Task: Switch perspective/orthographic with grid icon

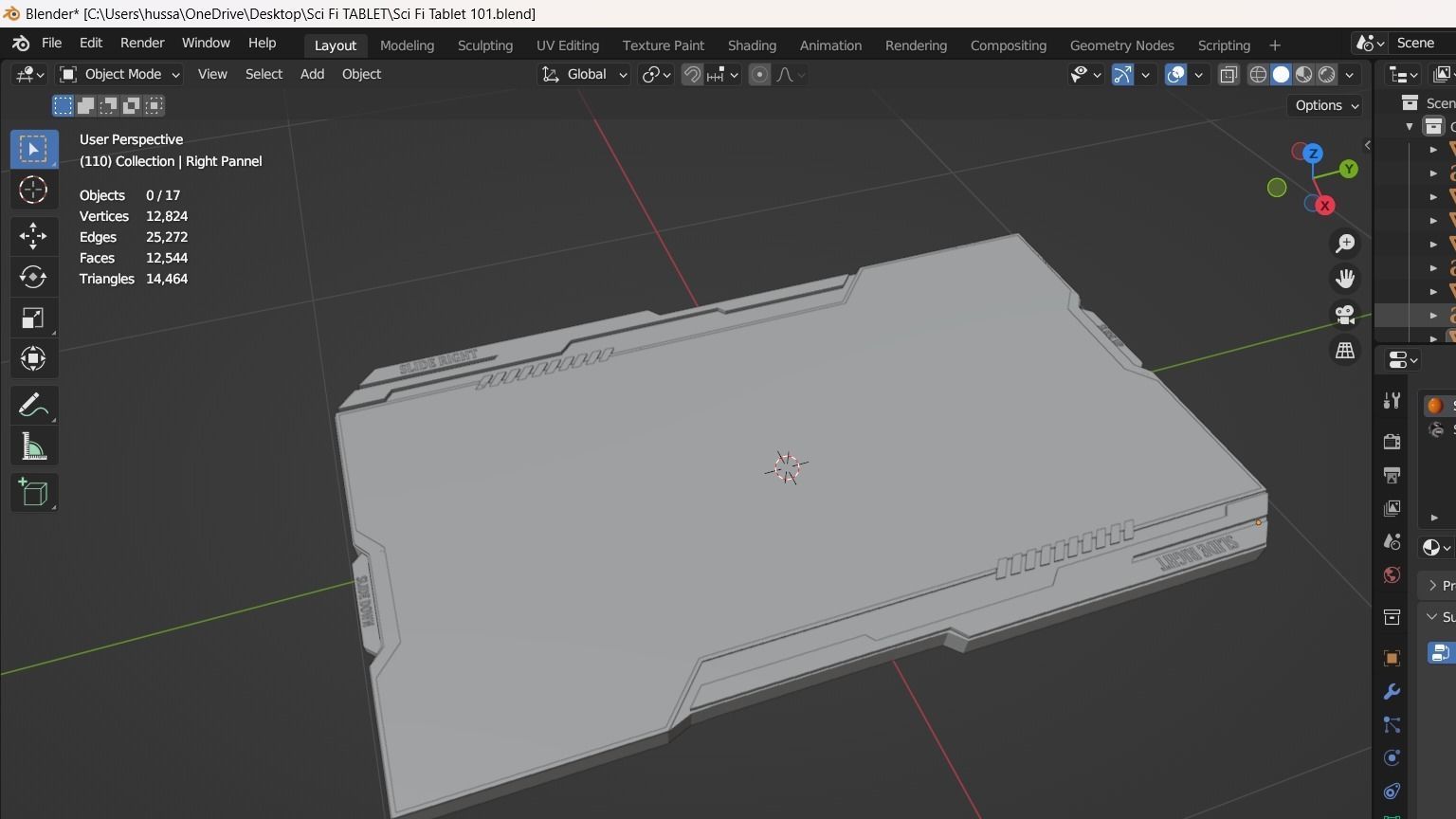Action: tap(1345, 350)
